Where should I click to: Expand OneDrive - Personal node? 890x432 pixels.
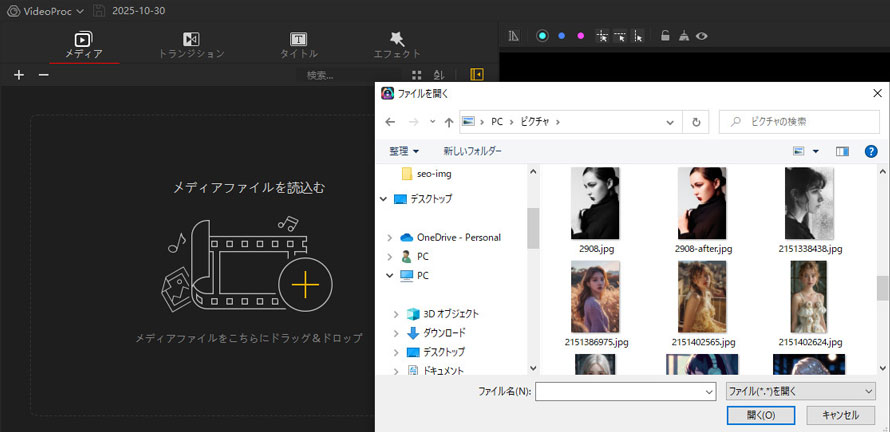tap(389, 237)
